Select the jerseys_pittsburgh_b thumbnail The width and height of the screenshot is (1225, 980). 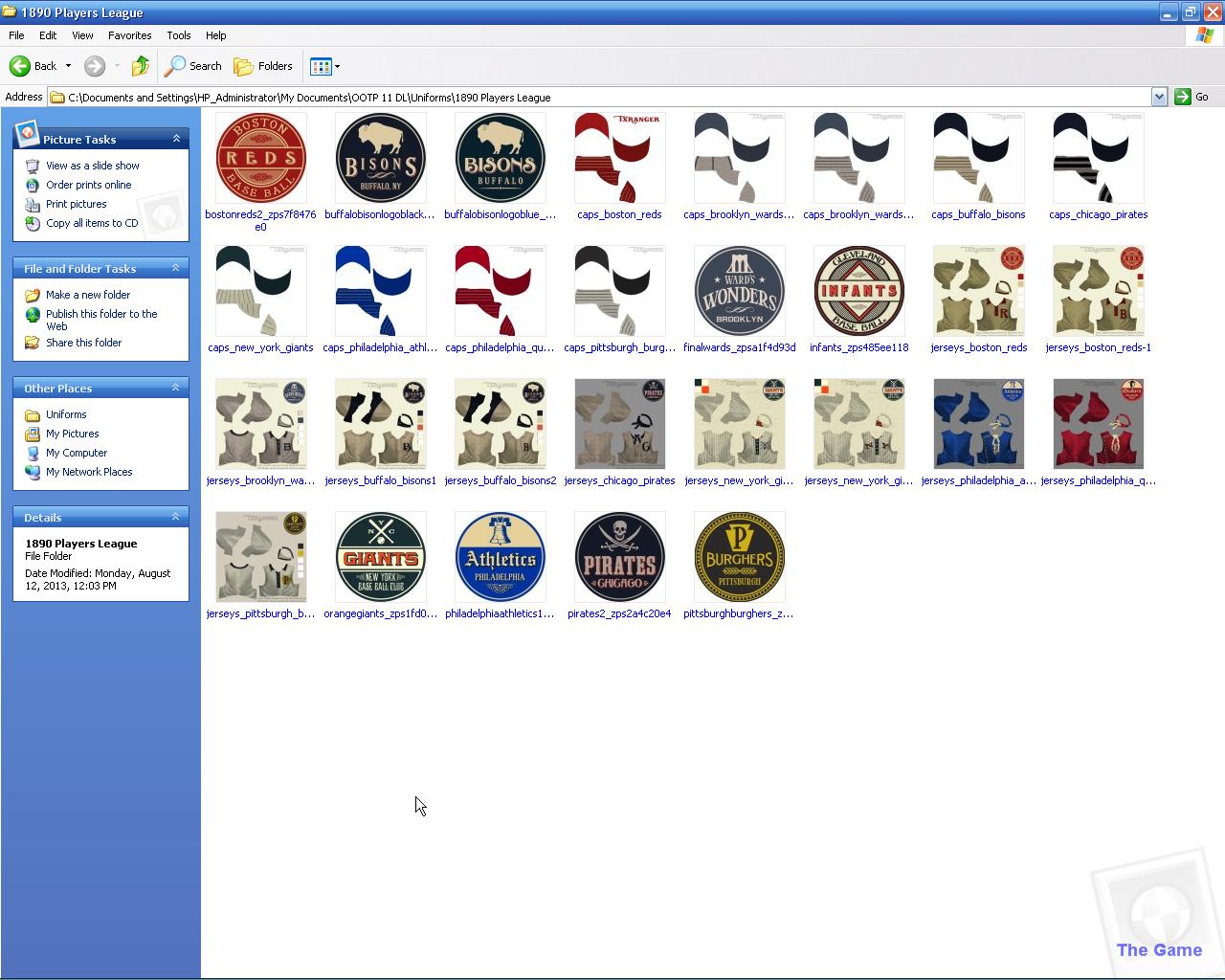(261, 557)
